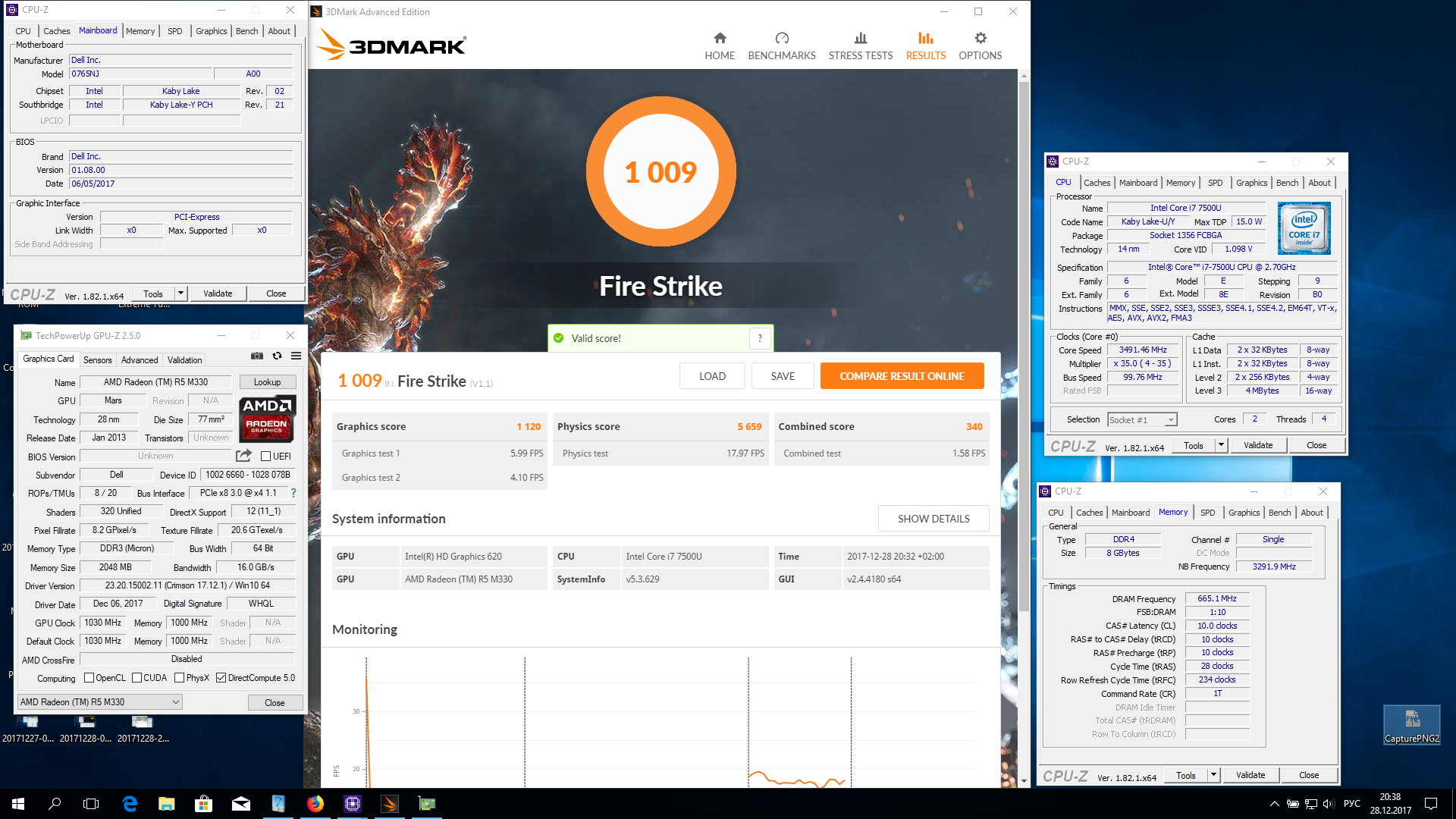Switch to 3DMark on taskbar
Image resolution: width=1456 pixels, height=819 pixels.
tap(390, 804)
